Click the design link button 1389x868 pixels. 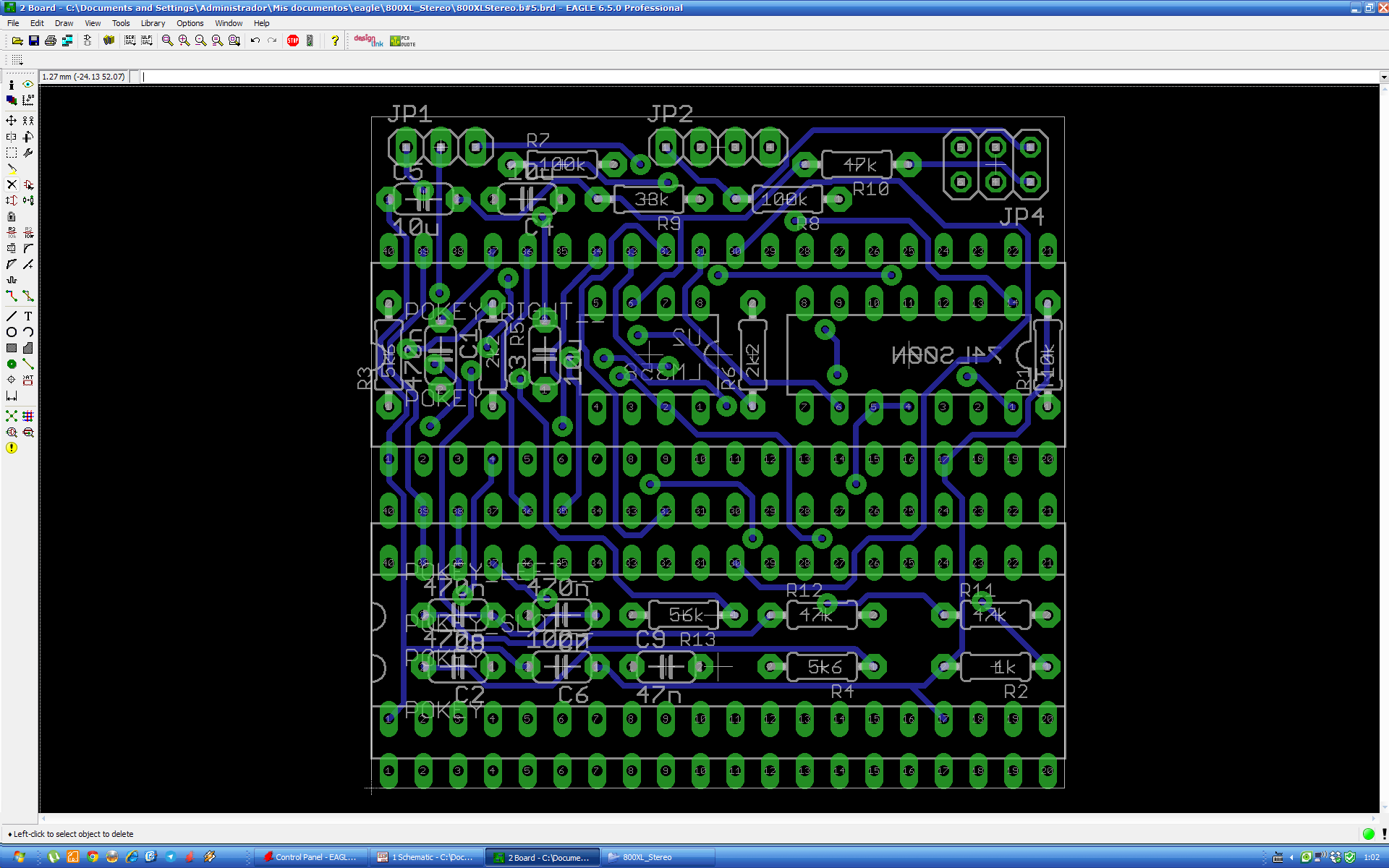coord(368,41)
